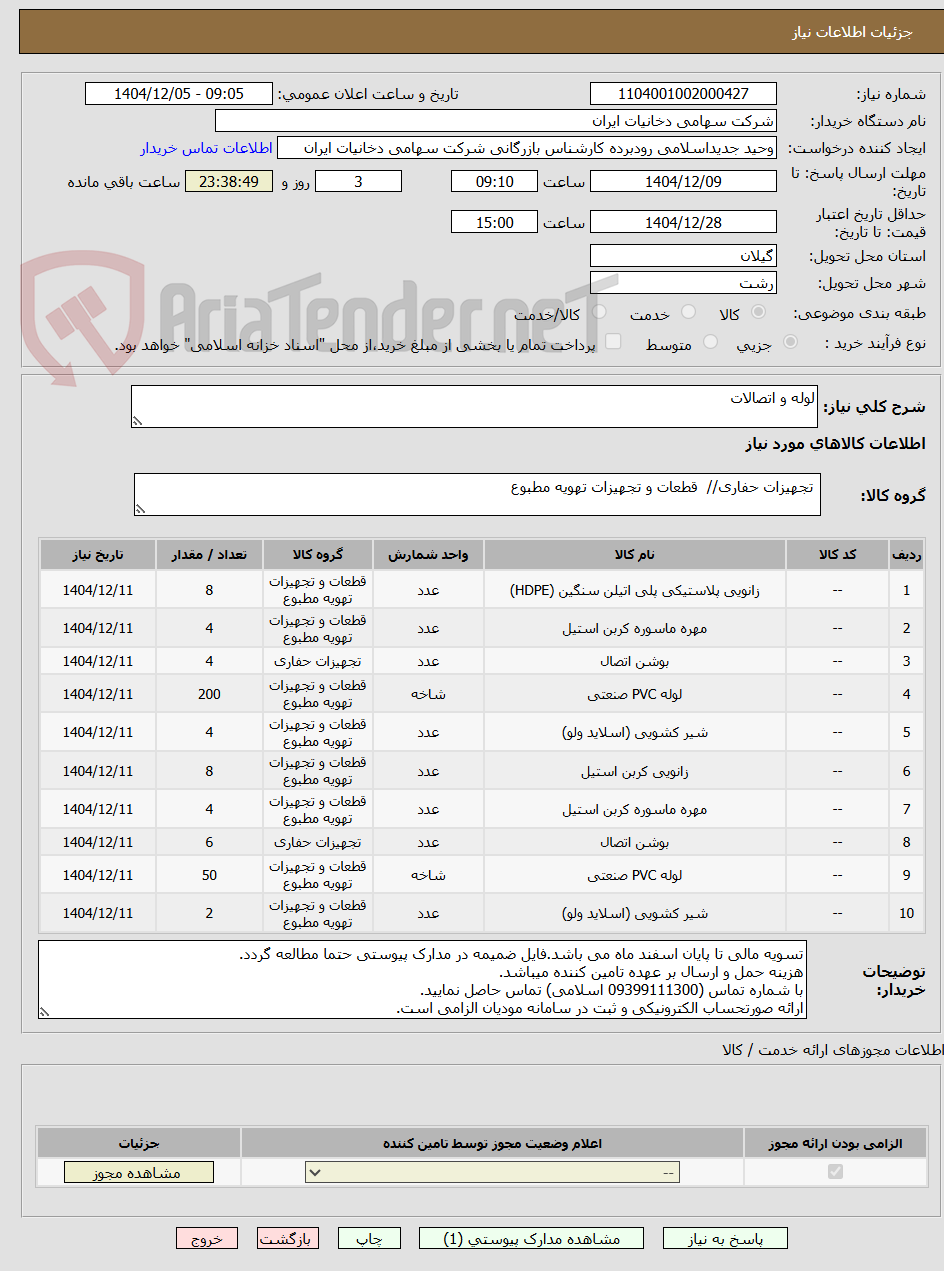Viewport: 944px width, 1271px height.
Task: Open اطلاعات تماس خریدار link
Action: [206, 148]
